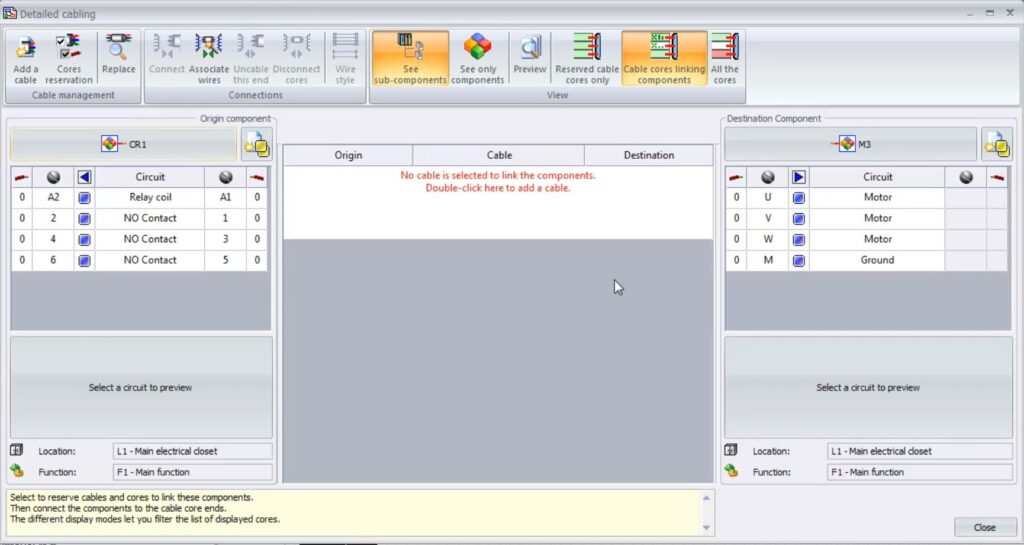Click the Close button

(x=984, y=527)
